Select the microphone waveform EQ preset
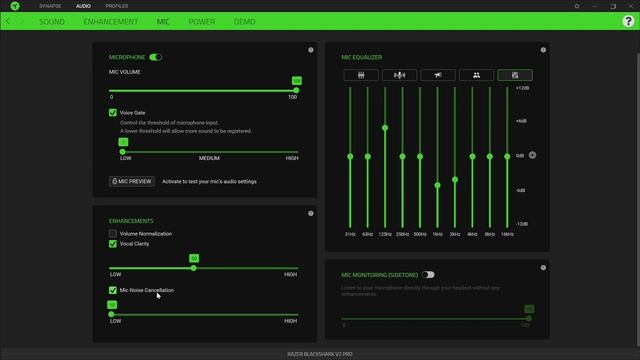The width and height of the screenshot is (640, 360). 399,75
